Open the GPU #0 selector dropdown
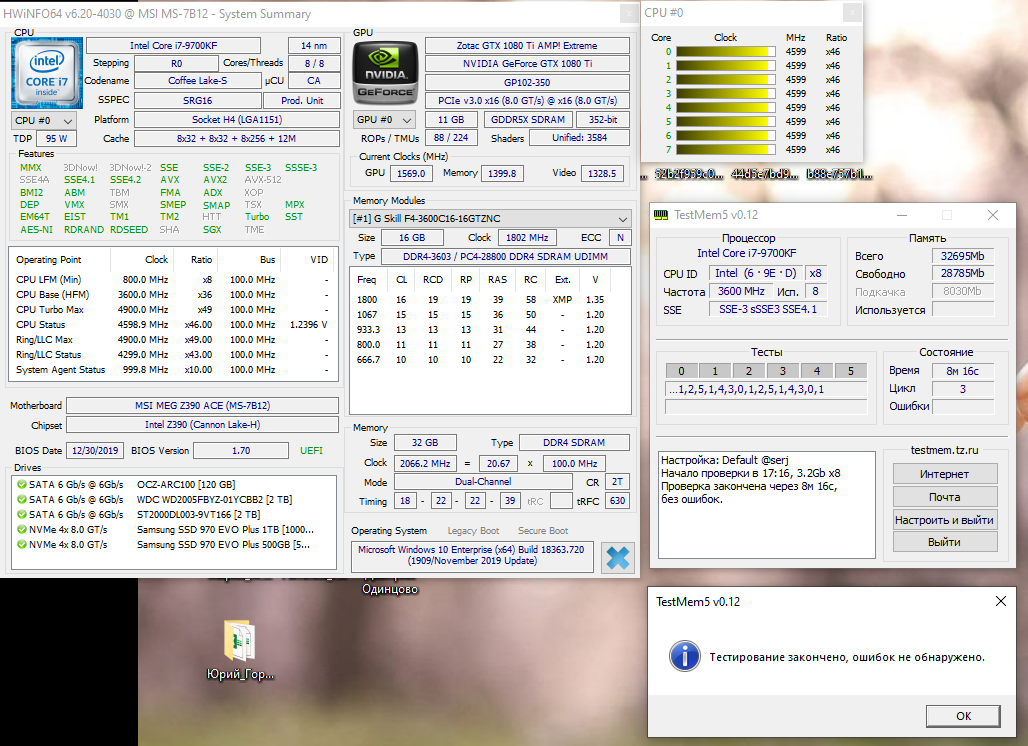The image size is (1028, 746). point(384,120)
